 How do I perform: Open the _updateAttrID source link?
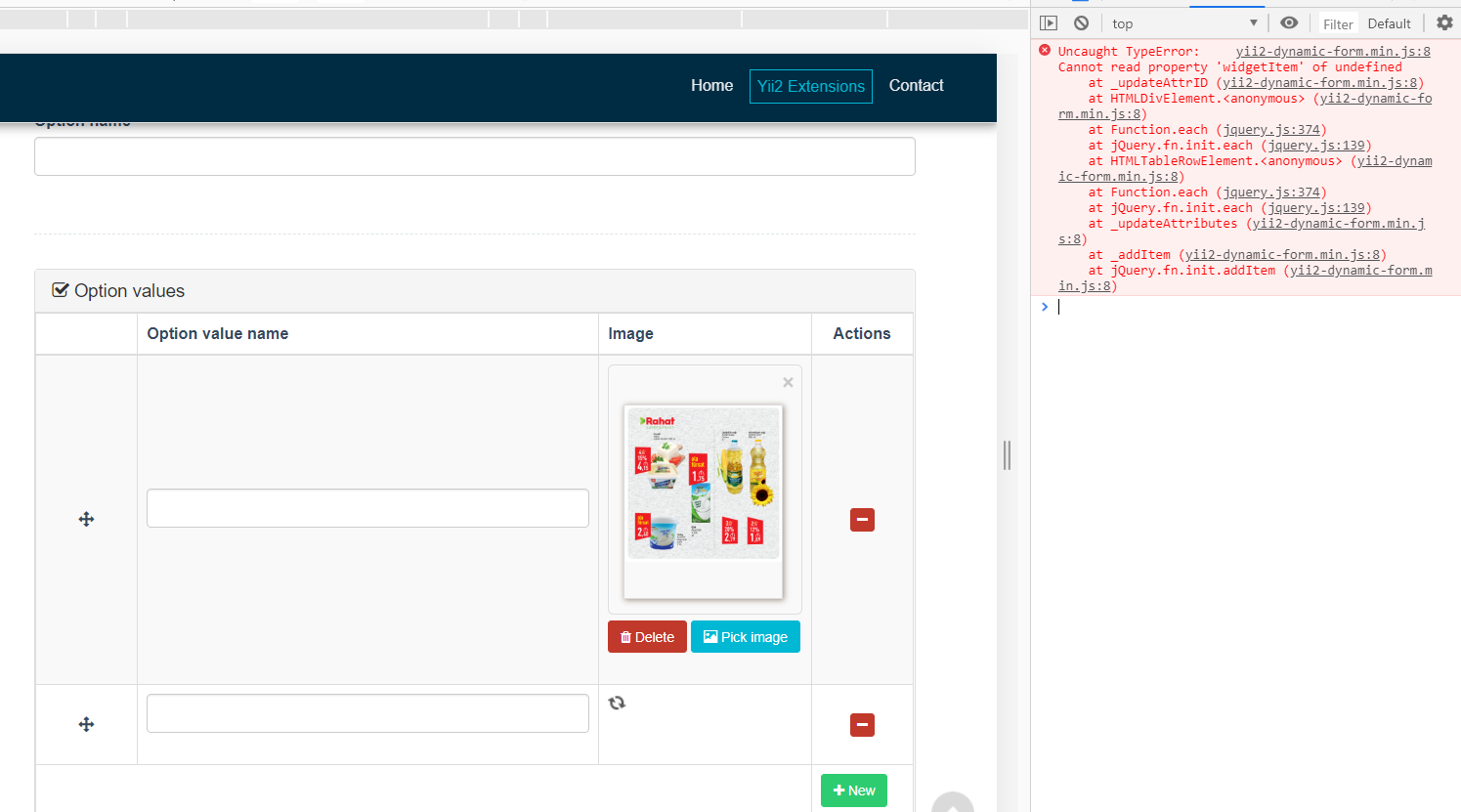(1320, 83)
